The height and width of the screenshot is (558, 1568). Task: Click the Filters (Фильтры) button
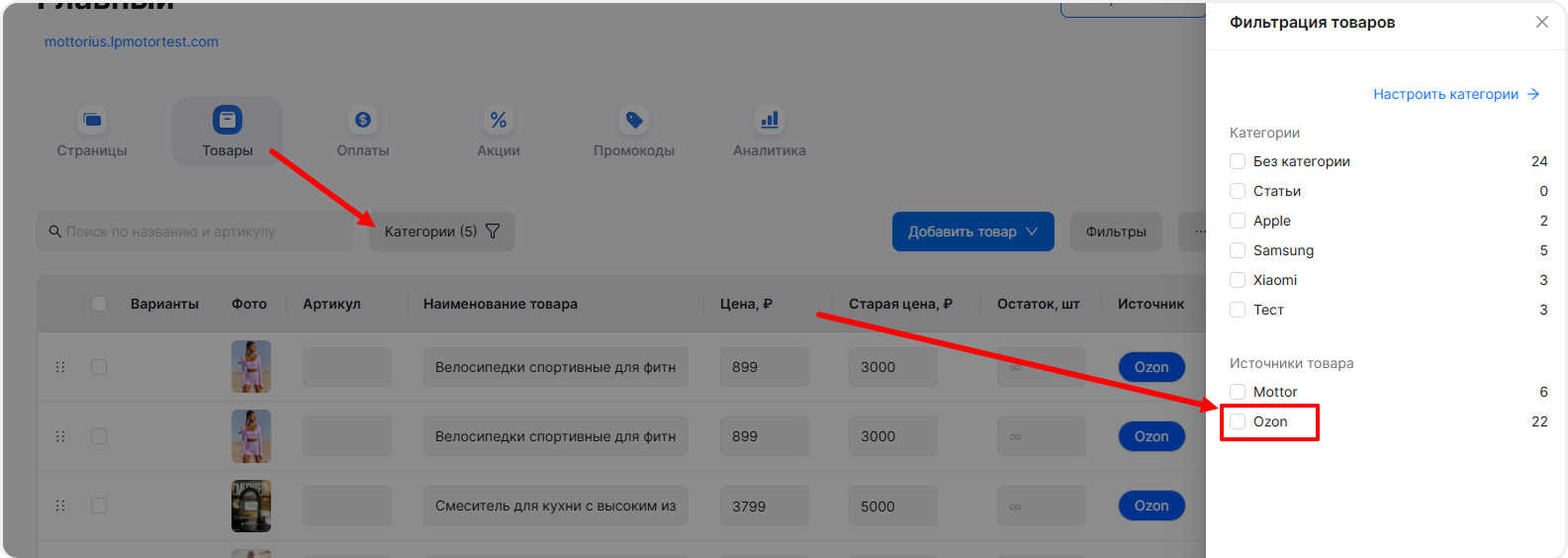pos(1116,232)
